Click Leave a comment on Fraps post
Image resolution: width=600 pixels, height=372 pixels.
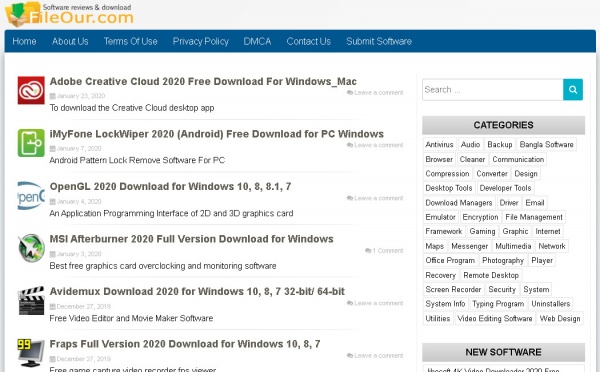tap(375, 356)
